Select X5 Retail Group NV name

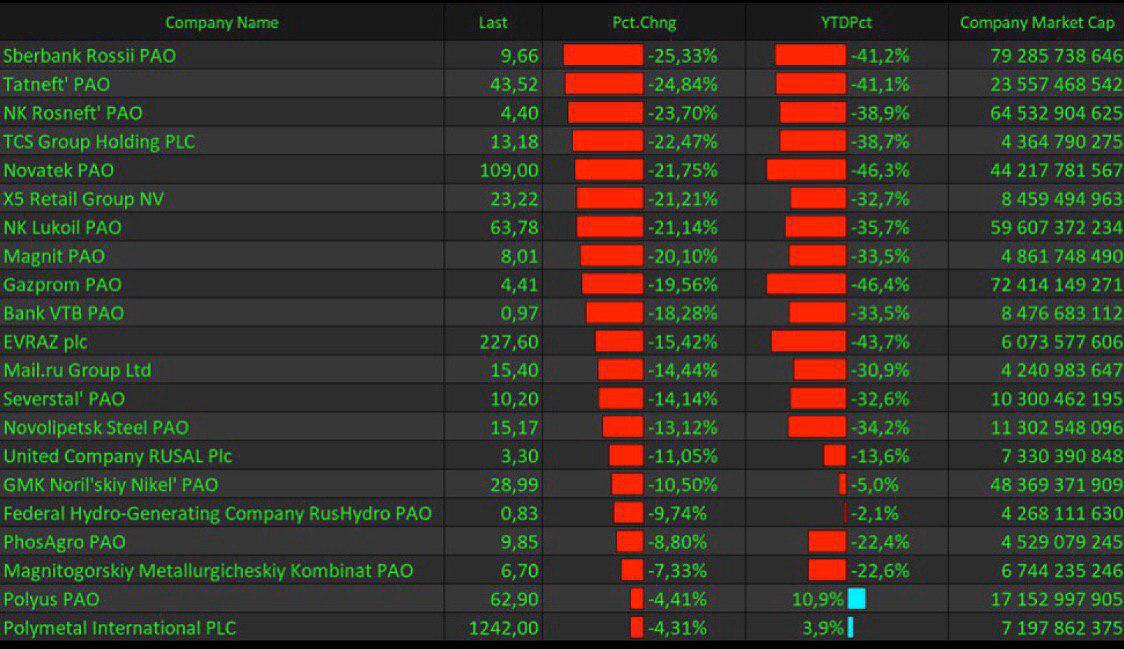click(84, 199)
